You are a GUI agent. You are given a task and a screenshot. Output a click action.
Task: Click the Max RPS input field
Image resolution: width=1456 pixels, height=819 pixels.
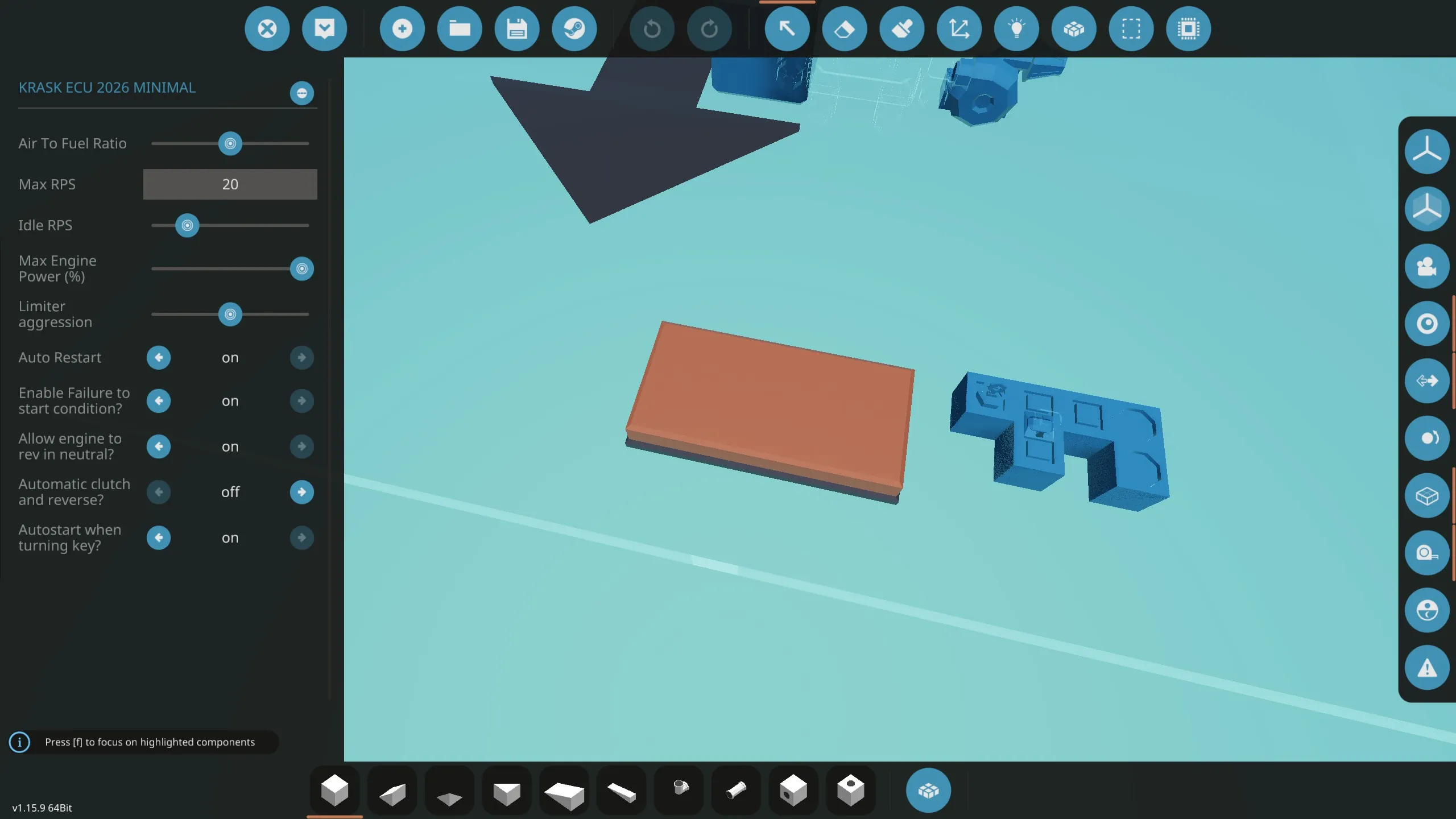[x=230, y=184]
